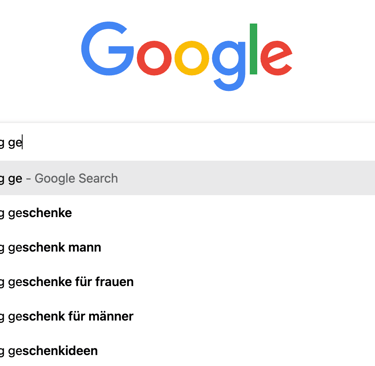Viewport: 375px width, 366px height.
Task: Click the red first o in Google logo
Action: coord(154,58)
